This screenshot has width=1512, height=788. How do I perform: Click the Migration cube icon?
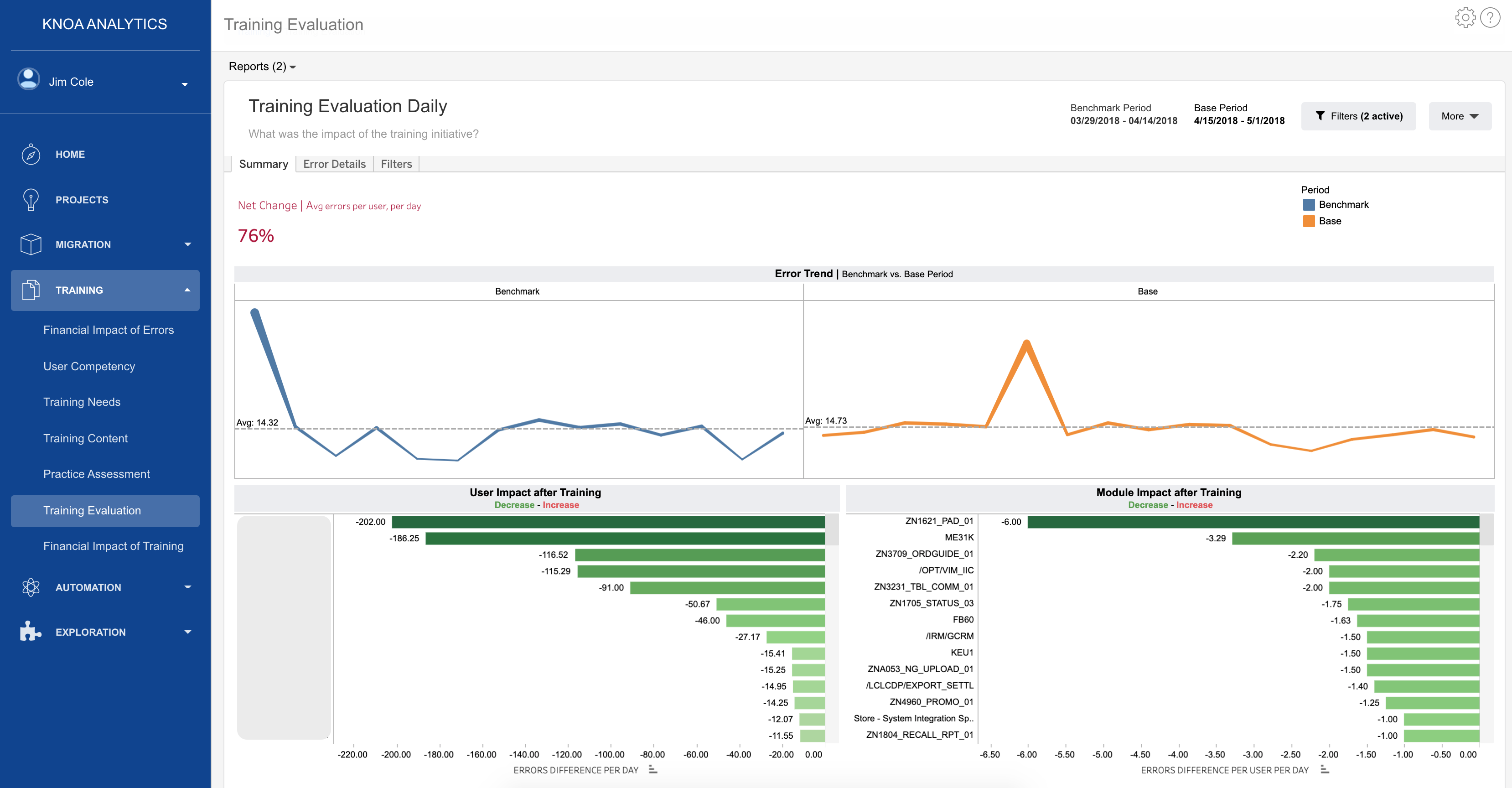tap(31, 244)
